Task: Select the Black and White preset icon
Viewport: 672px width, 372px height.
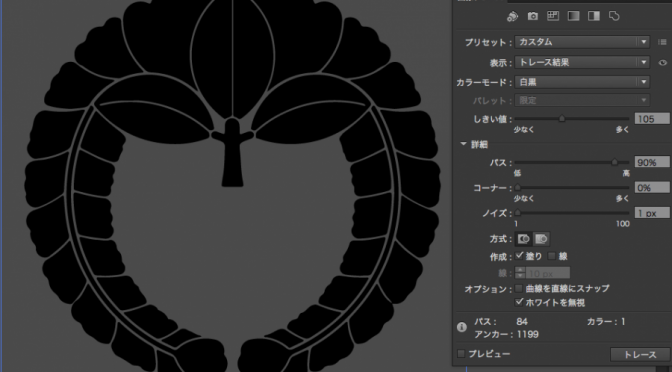Action: (x=594, y=16)
